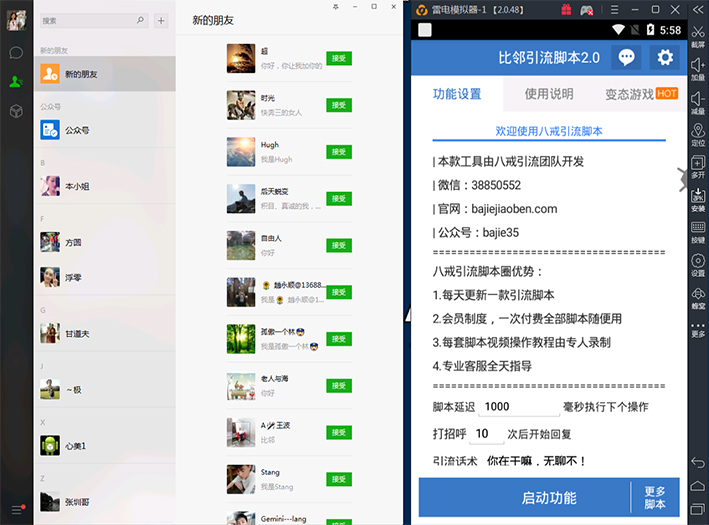Click the 打招呼 count field showing 10

pyautogui.click(x=487, y=434)
